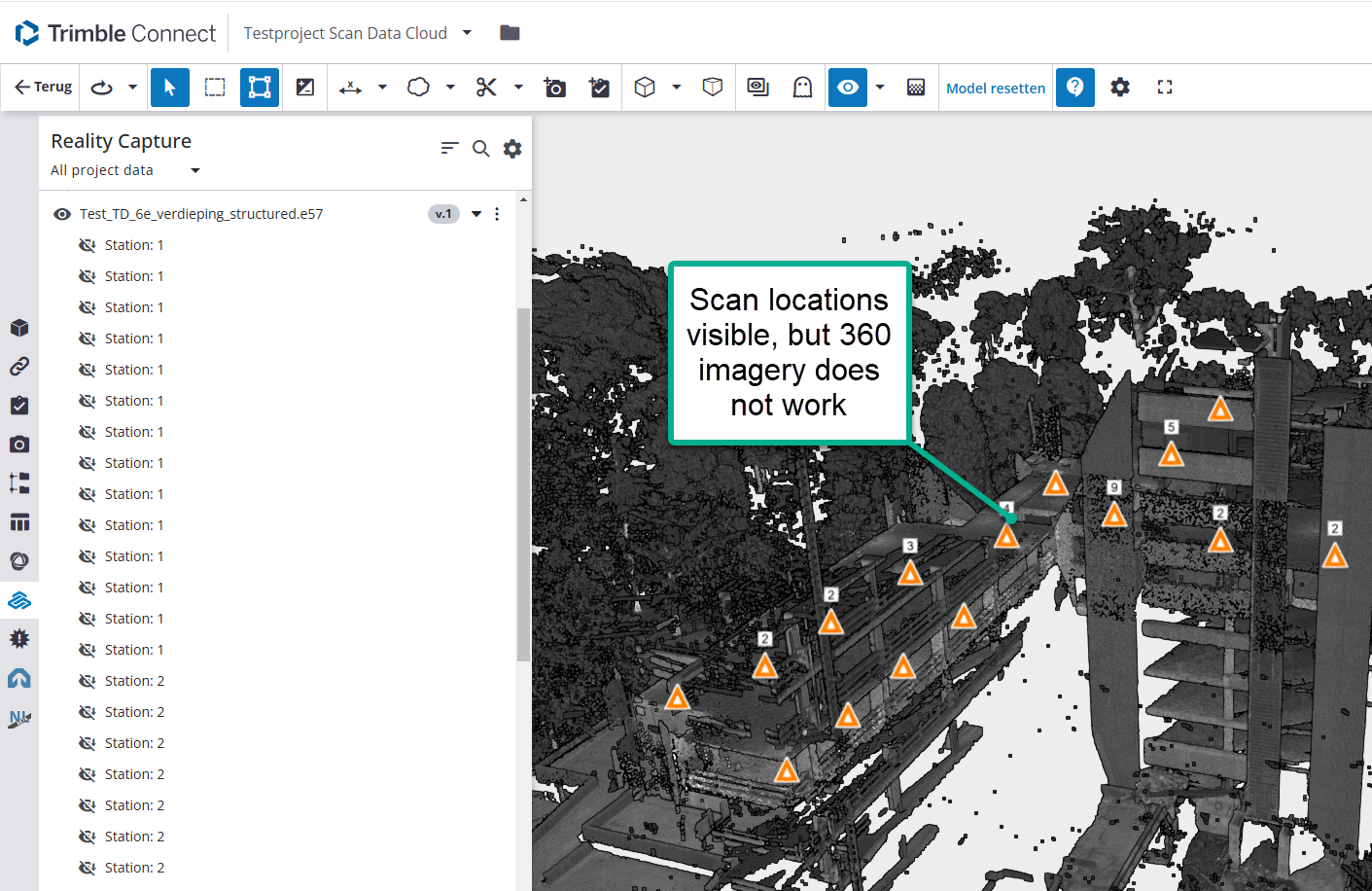Go back with the Terug button
This screenshot has height=891, width=1372.
click(x=43, y=88)
